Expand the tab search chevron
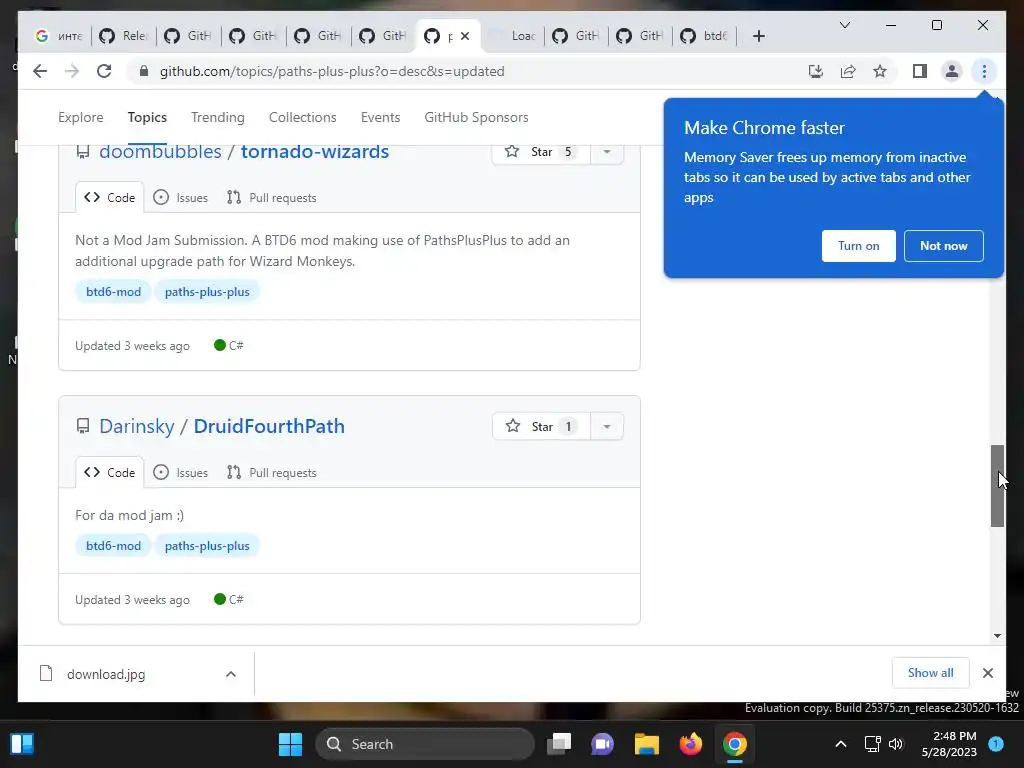1024x768 pixels. click(844, 25)
